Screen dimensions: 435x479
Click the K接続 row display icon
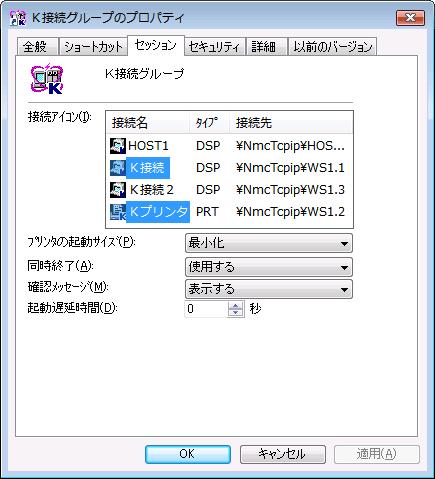118,168
